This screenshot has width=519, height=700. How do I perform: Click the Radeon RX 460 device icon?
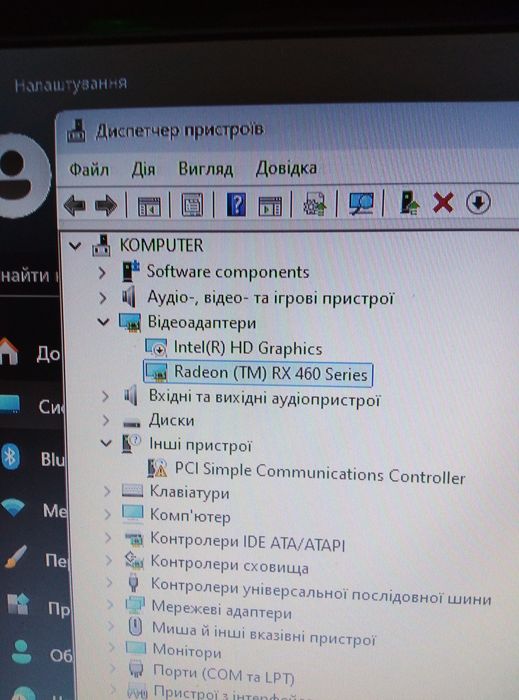[x=157, y=372]
